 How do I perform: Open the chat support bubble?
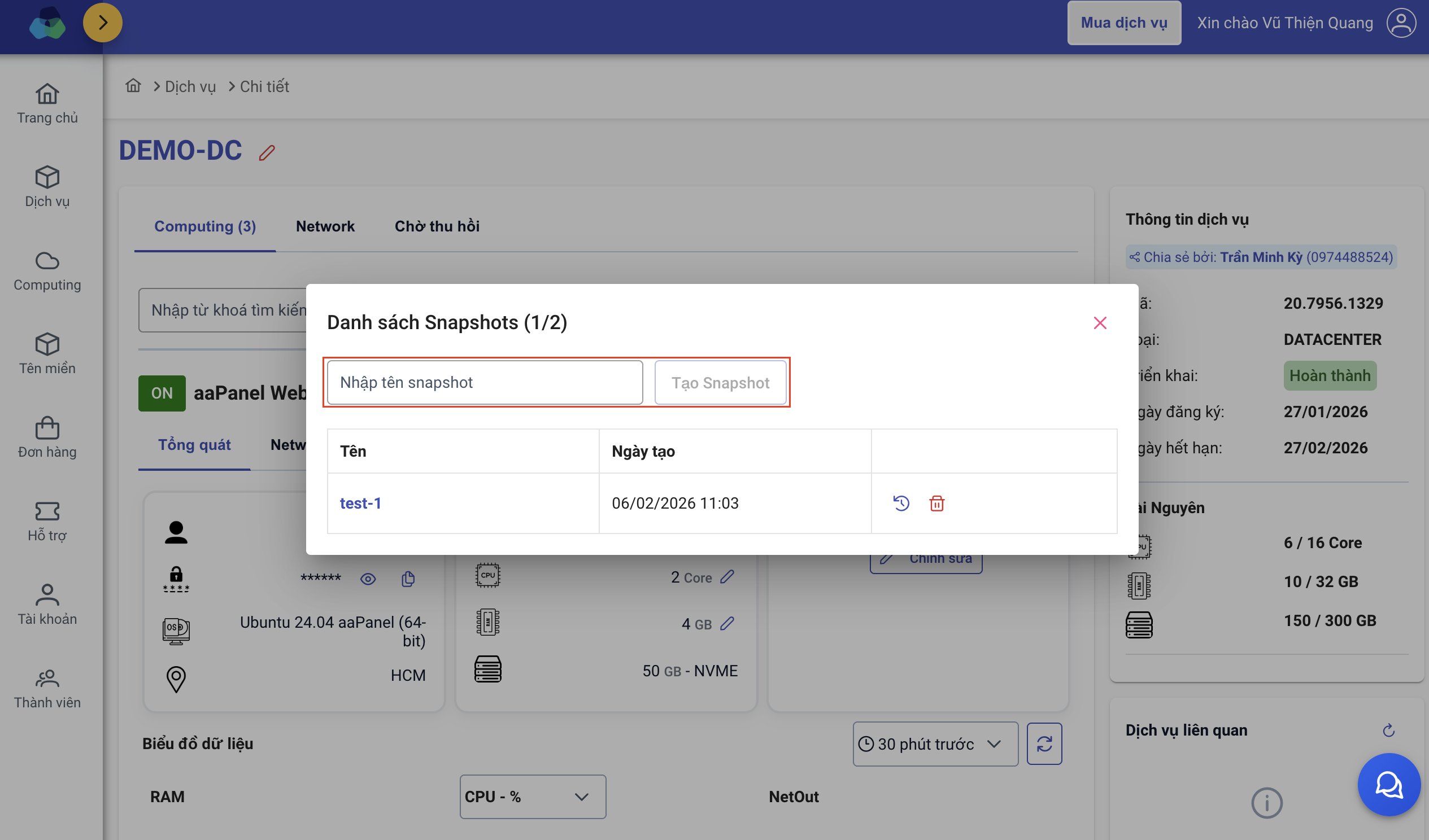coord(1388,785)
